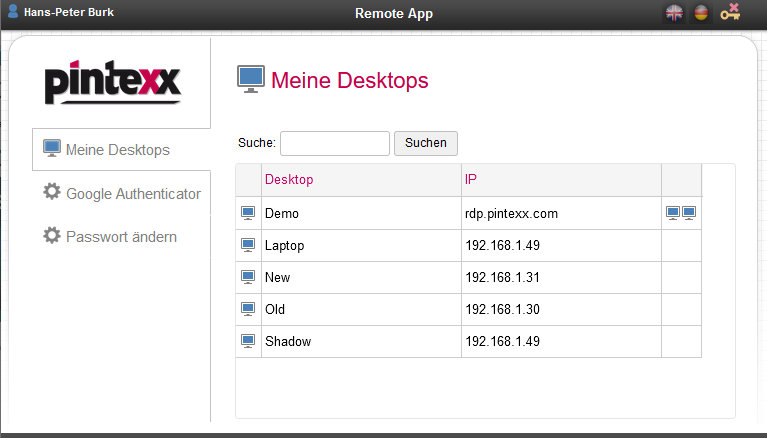
Task: Focus the Suche search field
Action: pyautogui.click(x=334, y=143)
